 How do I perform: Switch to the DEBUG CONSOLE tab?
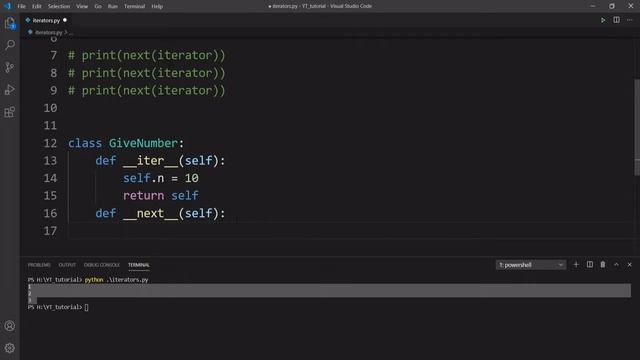tap(102, 265)
